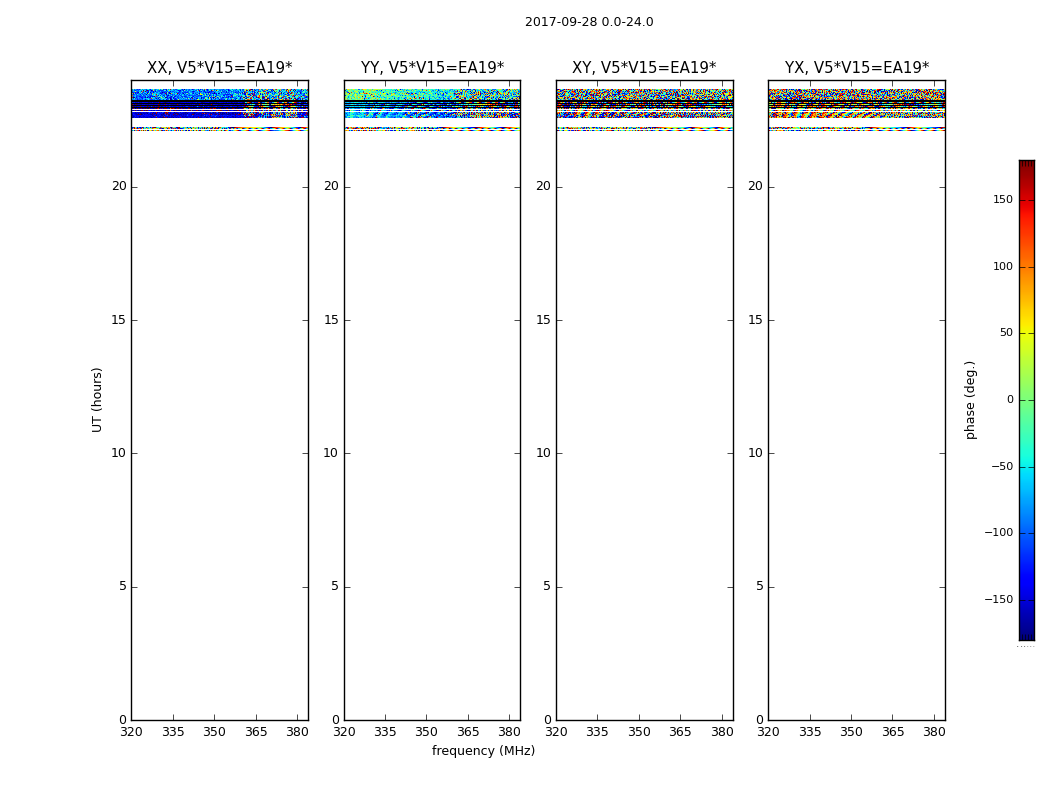Click the frequency (MHz) axis label
The width and height of the screenshot is (1050, 800).
483,750
